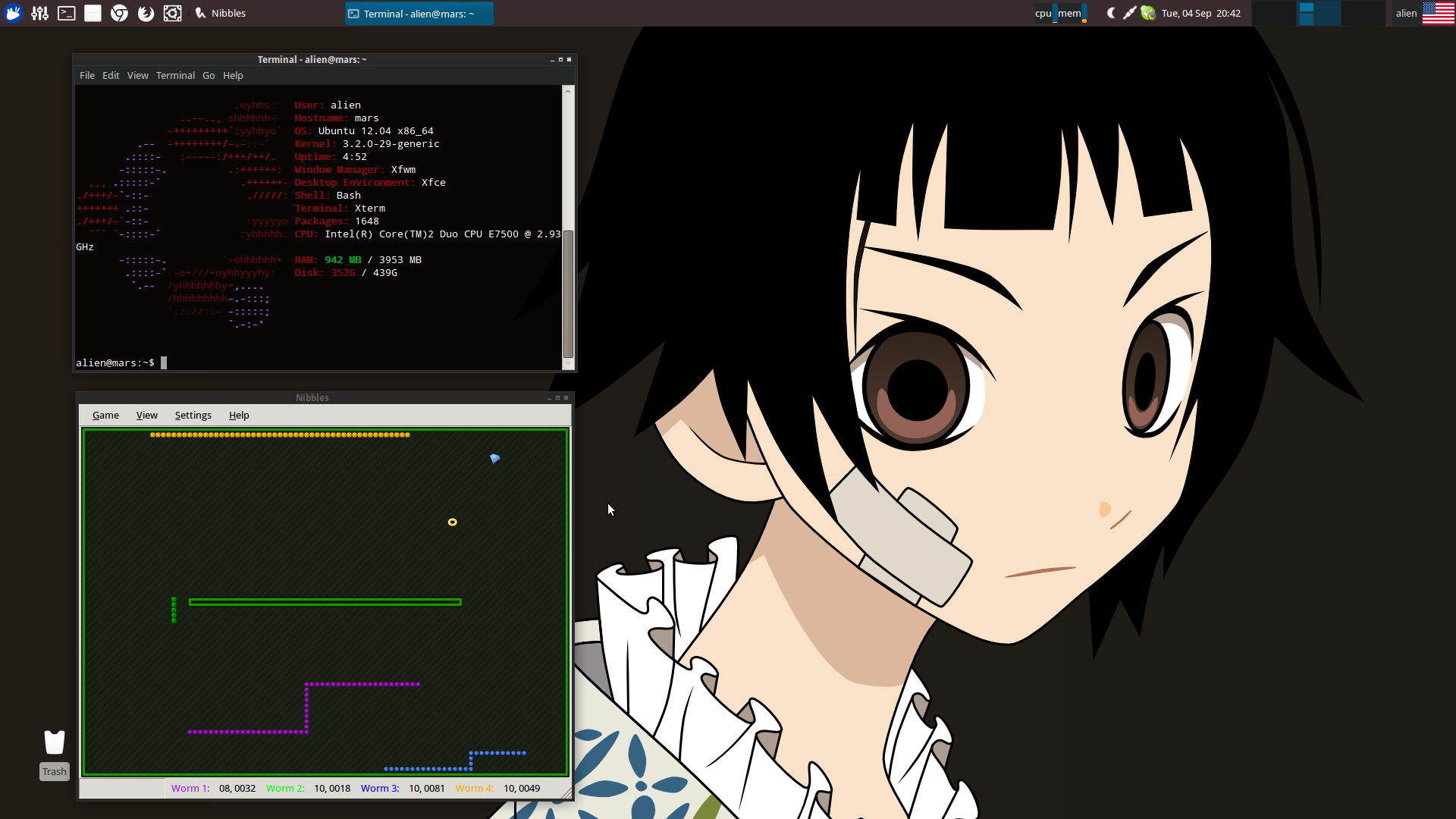Click the Worm 3 score label
Viewport: 1456px width, 819px height.
pyautogui.click(x=380, y=788)
